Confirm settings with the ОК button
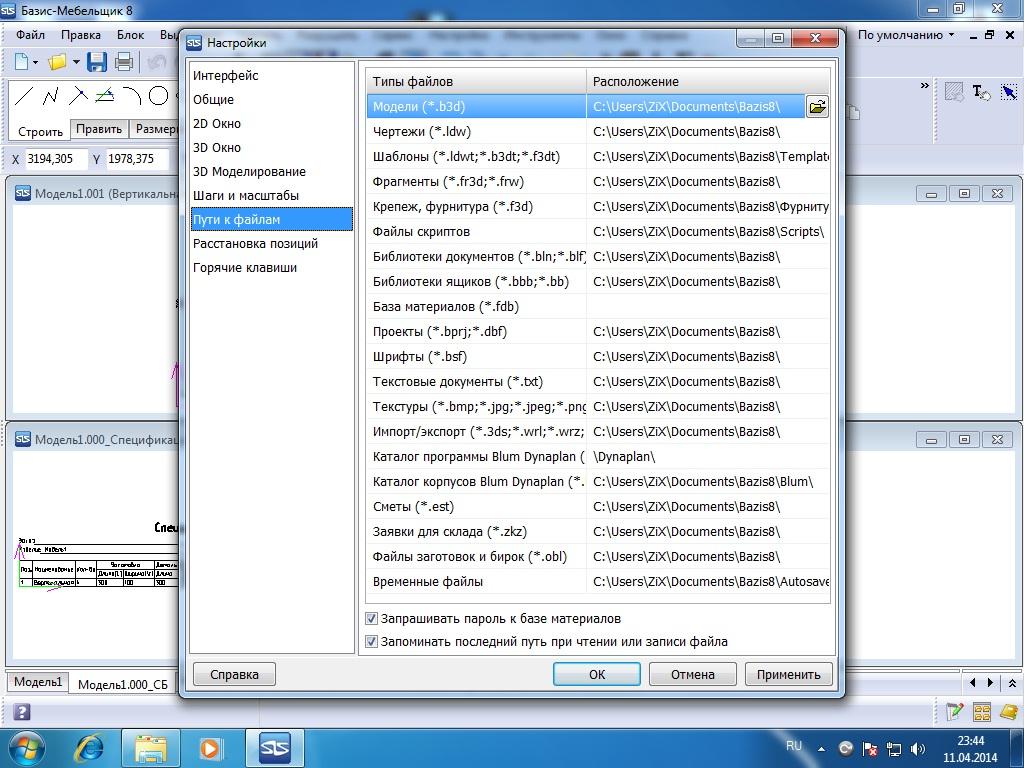1024x768 pixels. coord(597,675)
